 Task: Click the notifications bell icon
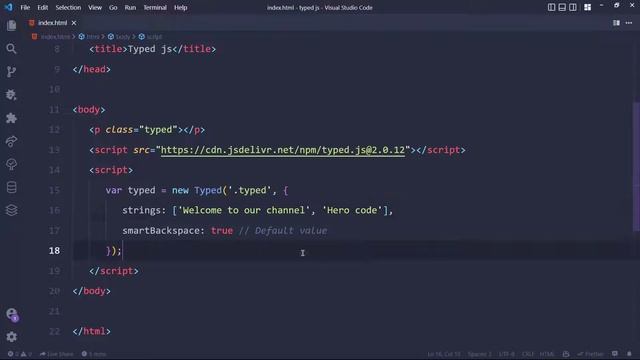pos(629,354)
